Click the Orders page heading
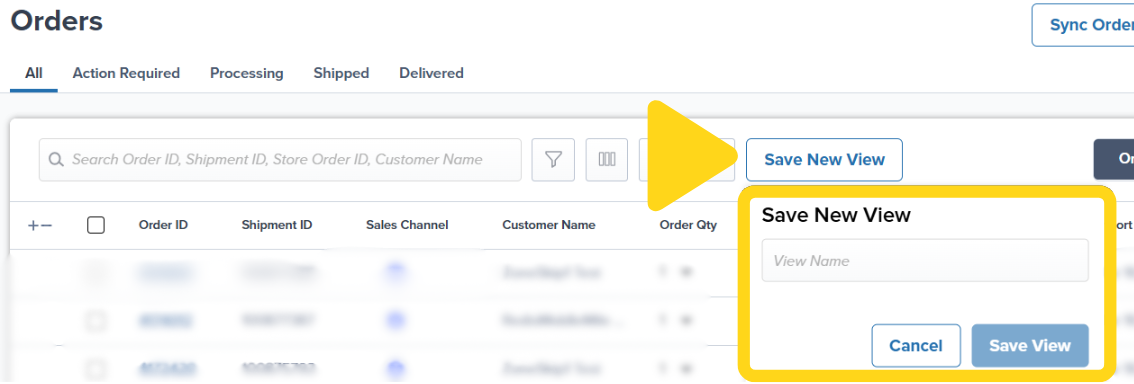This screenshot has height=384, width=1134. (x=56, y=20)
